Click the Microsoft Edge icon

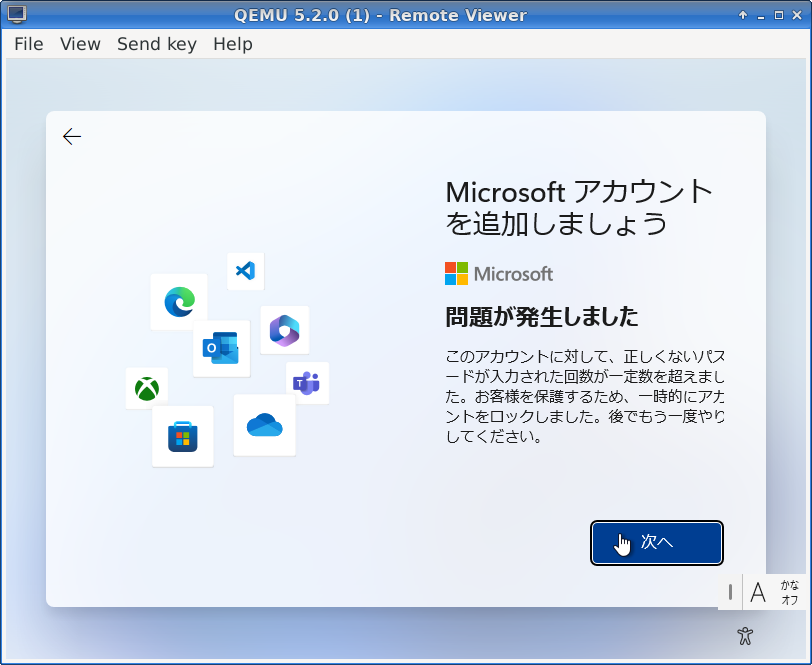click(179, 301)
